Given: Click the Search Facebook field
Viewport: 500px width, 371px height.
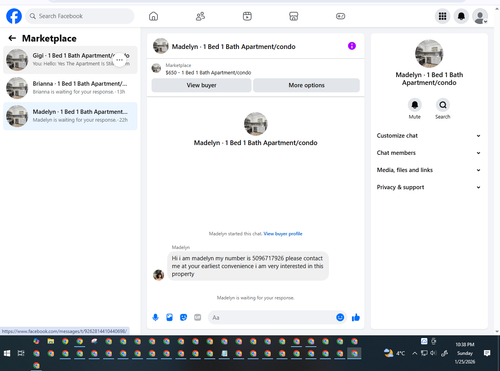Looking at the screenshot, I should [80, 16].
